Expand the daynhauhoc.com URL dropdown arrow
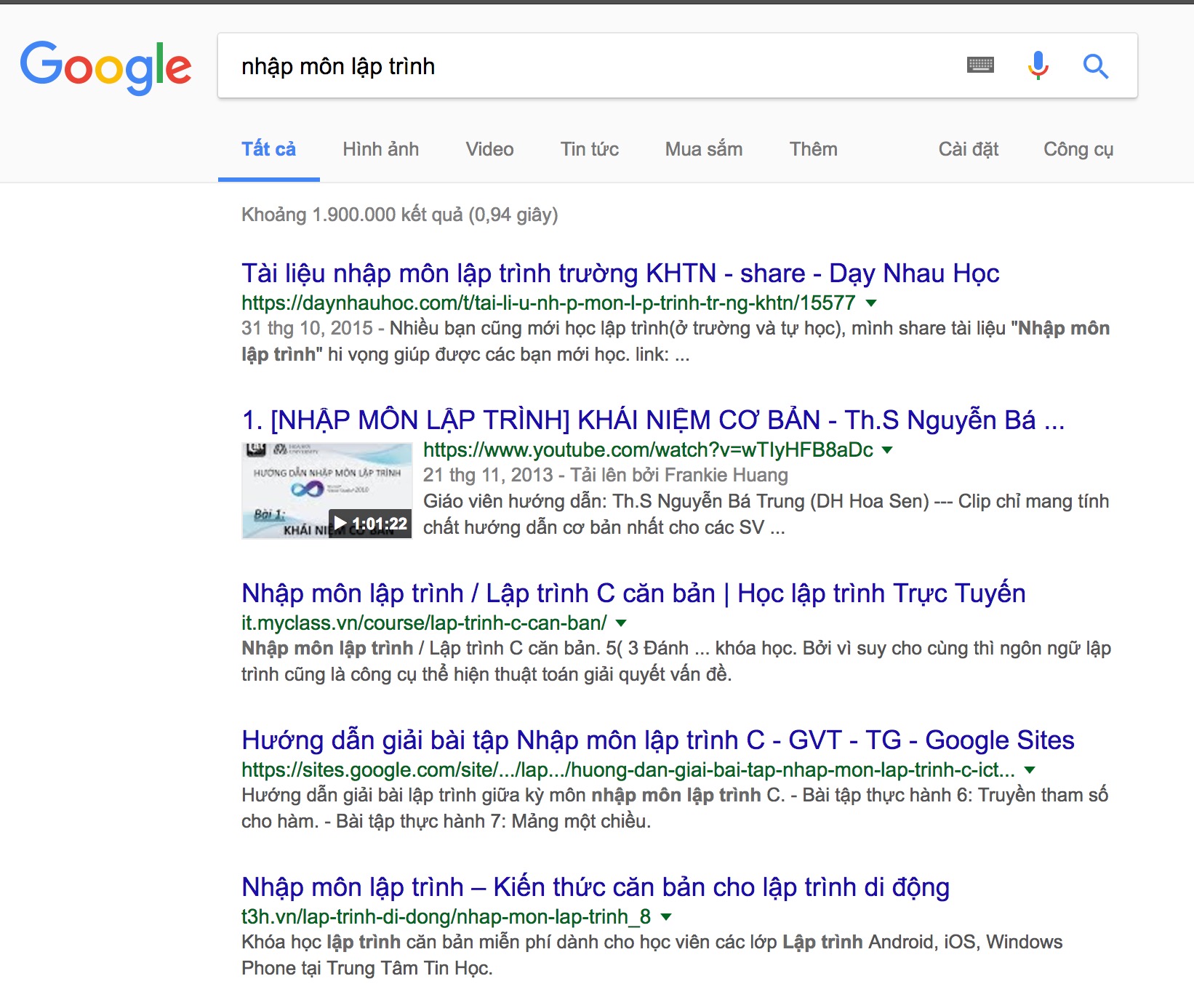This screenshot has width=1194, height=1008. point(872,303)
